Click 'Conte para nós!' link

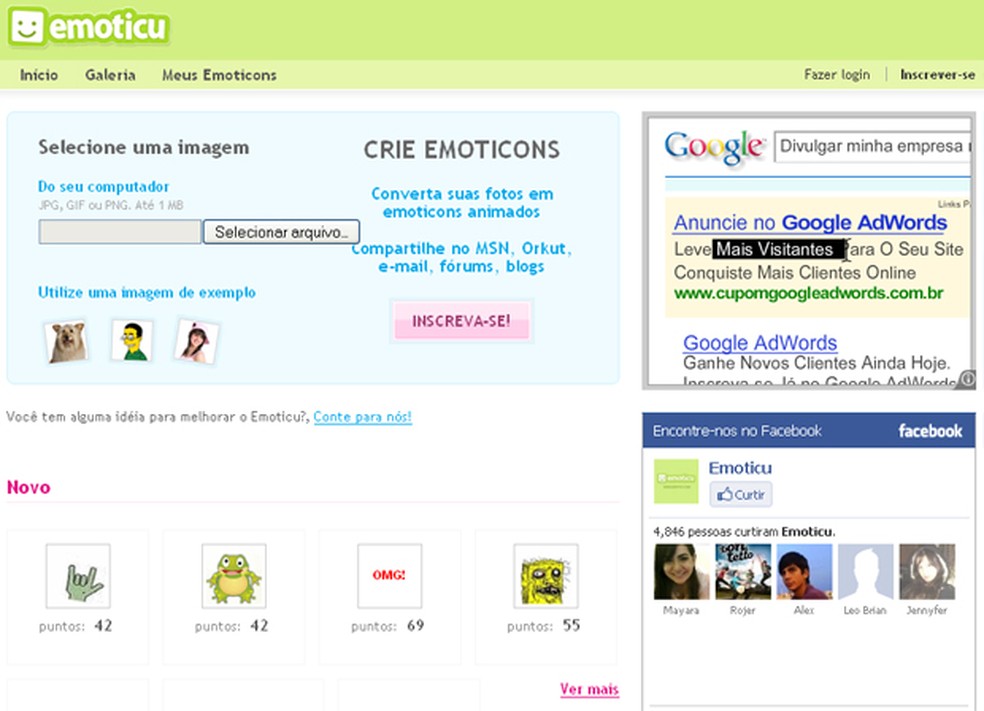pyautogui.click(x=363, y=417)
